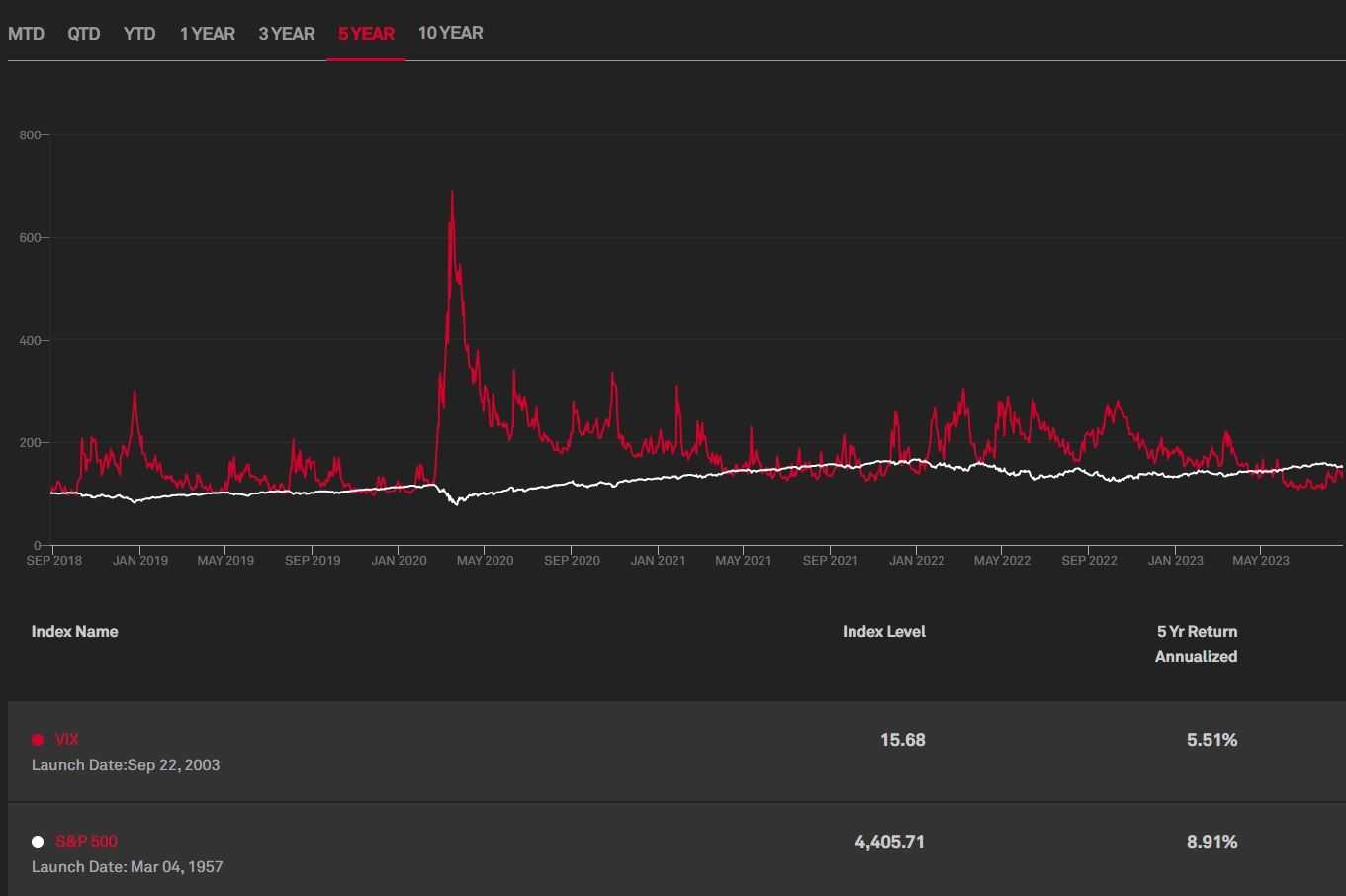
Task: Sort by the Index Level column
Action: click(x=884, y=631)
